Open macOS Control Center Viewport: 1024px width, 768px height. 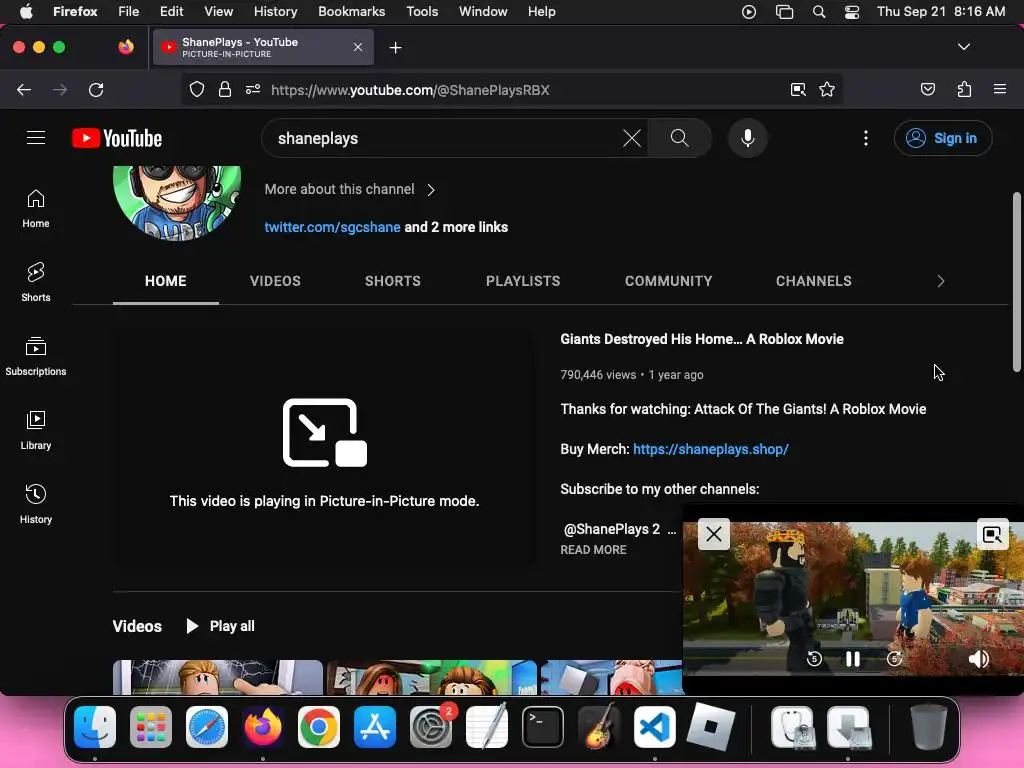click(x=852, y=12)
